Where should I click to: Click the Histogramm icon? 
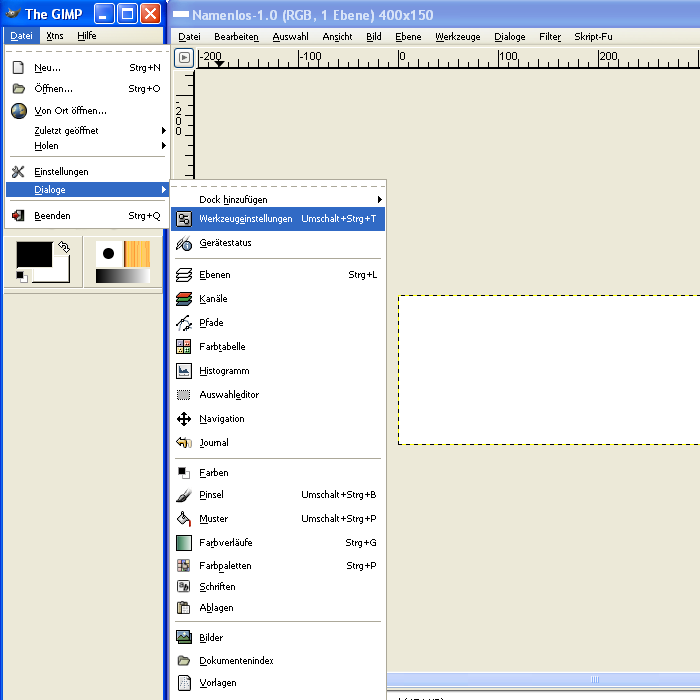[183, 371]
